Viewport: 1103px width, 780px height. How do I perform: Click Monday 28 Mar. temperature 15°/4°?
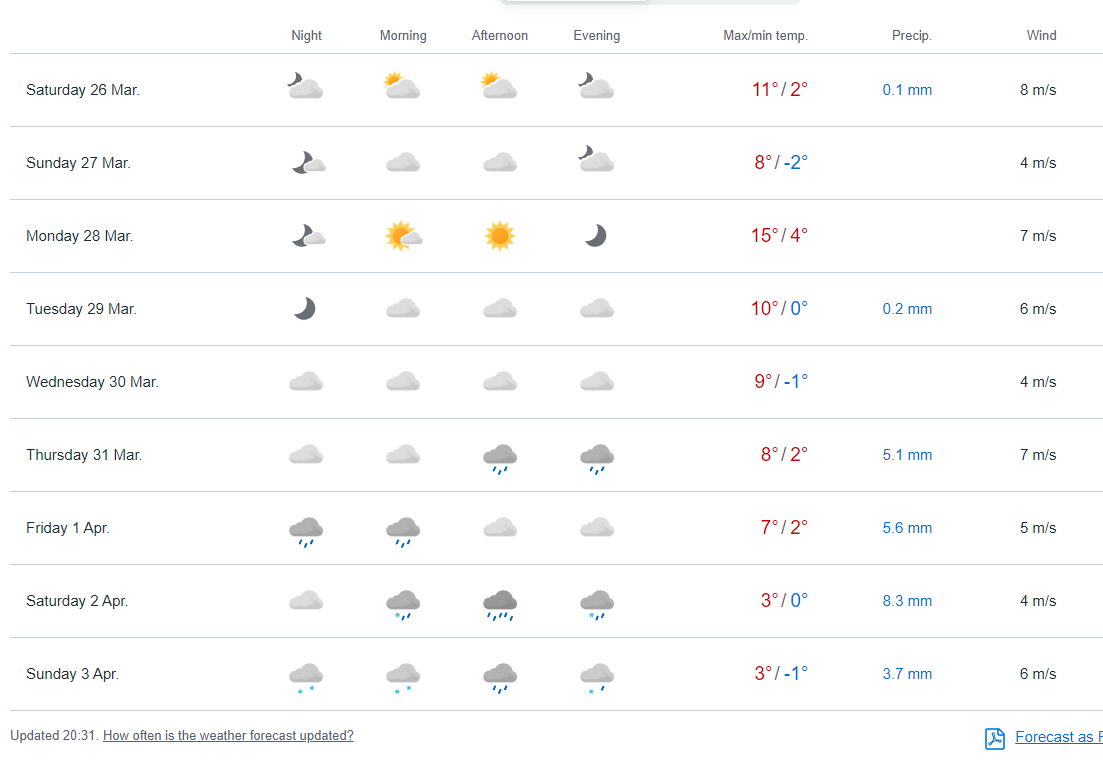click(779, 236)
